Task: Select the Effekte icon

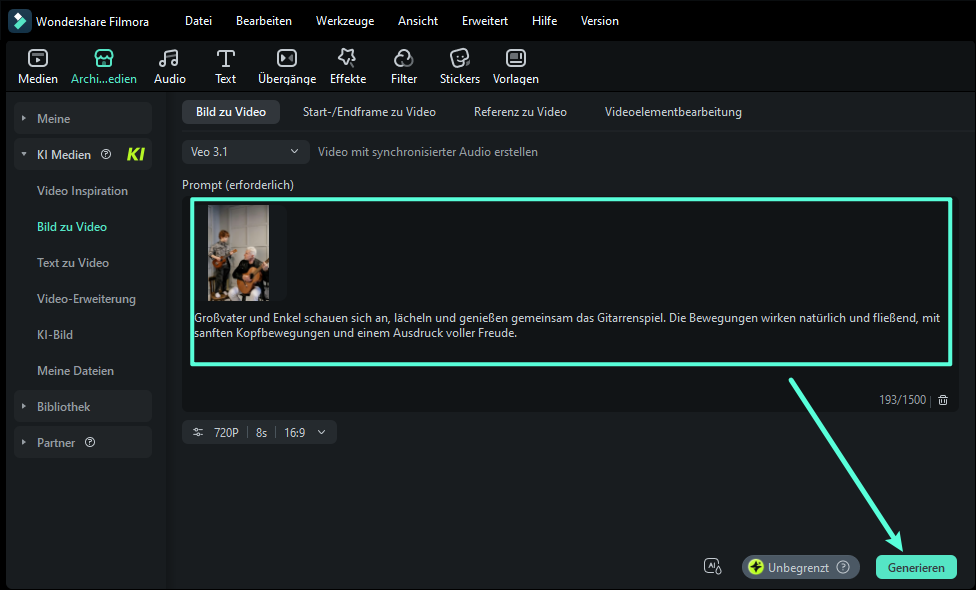Action: pos(347,59)
